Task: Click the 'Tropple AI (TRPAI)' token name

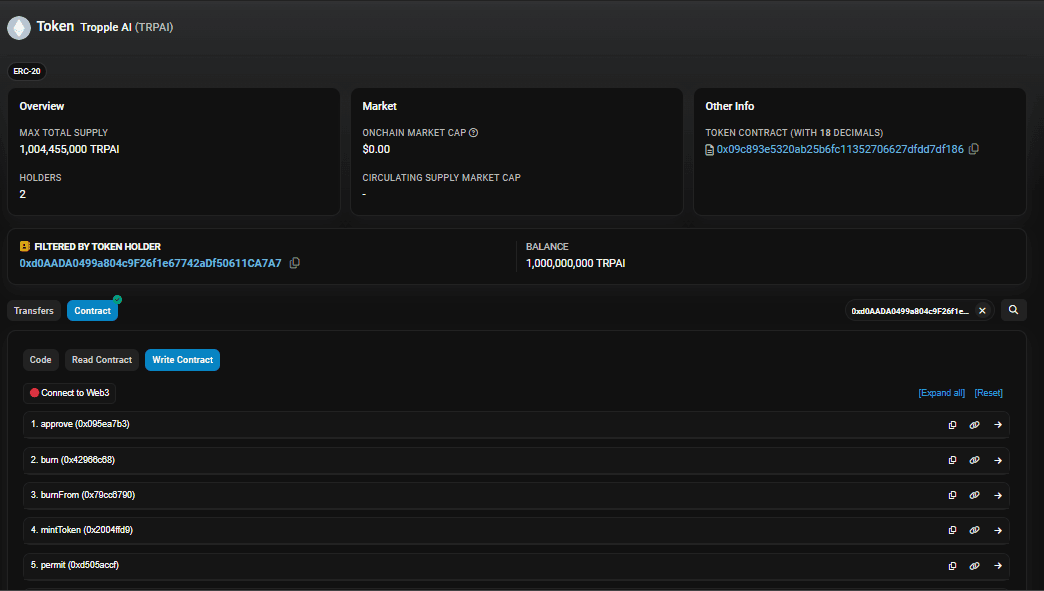Action: click(x=127, y=27)
